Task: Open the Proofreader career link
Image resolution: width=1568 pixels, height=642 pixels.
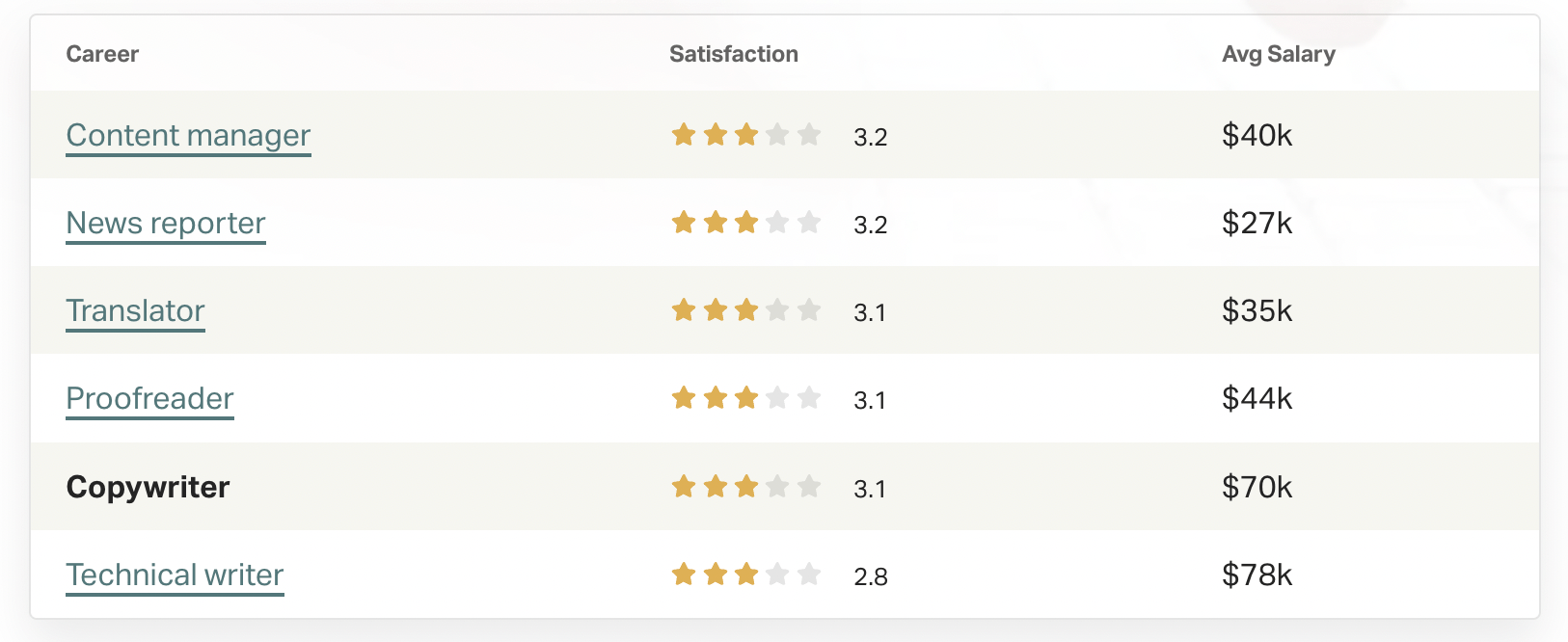Action: [149, 399]
